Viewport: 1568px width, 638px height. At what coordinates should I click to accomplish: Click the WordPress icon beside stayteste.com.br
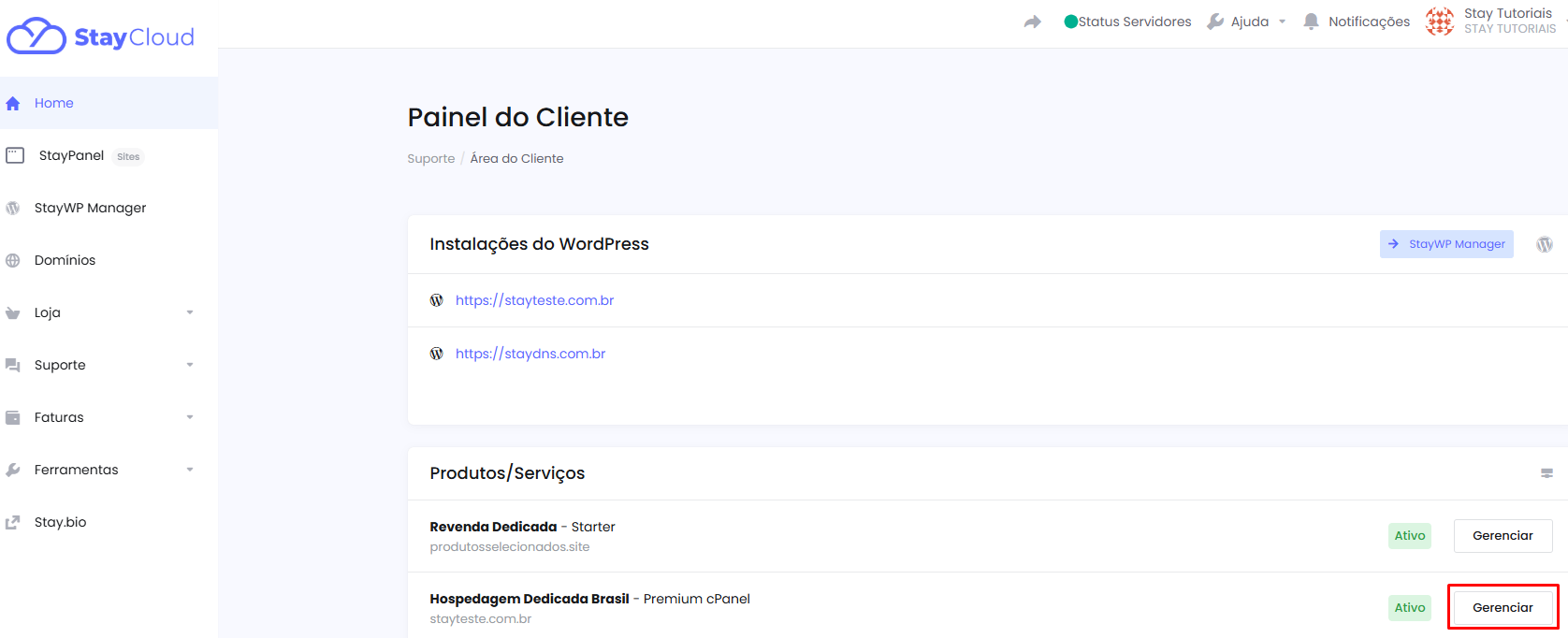point(437,300)
